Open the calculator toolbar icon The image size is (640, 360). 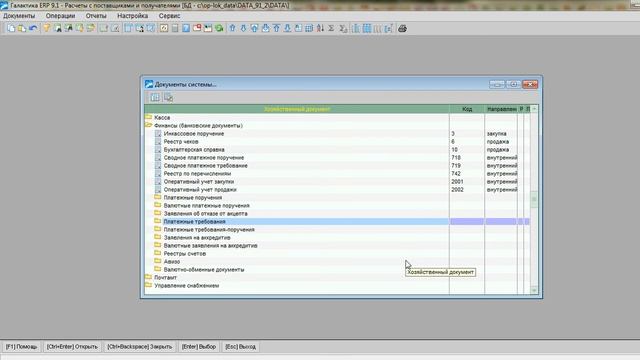coord(175,28)
